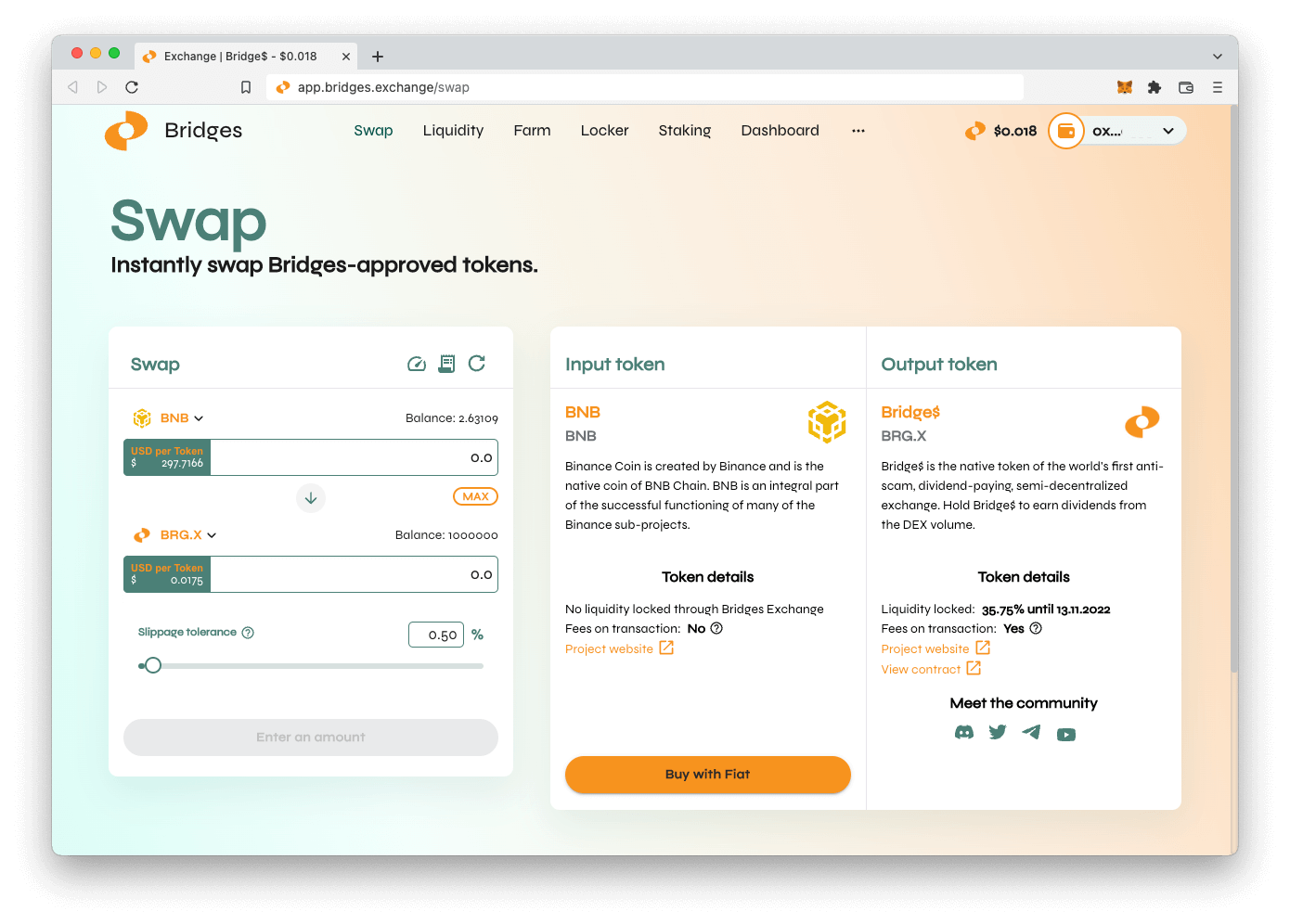This screenshot has width=1290, height=924.
Task: Click the wallet icon in header
Action: (1066, 131)
